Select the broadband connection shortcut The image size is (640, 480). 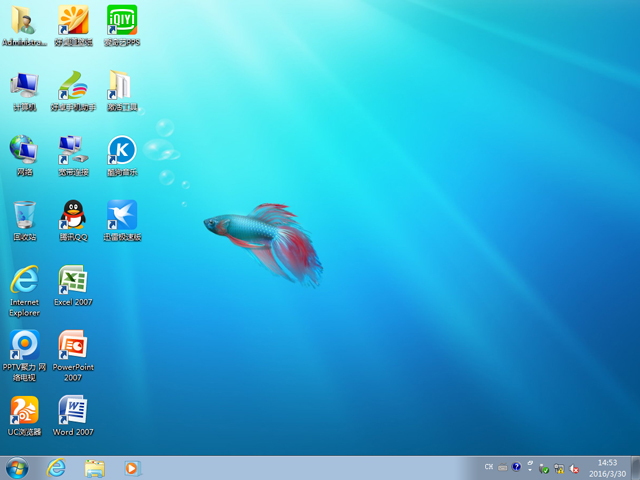pos(73,151)
